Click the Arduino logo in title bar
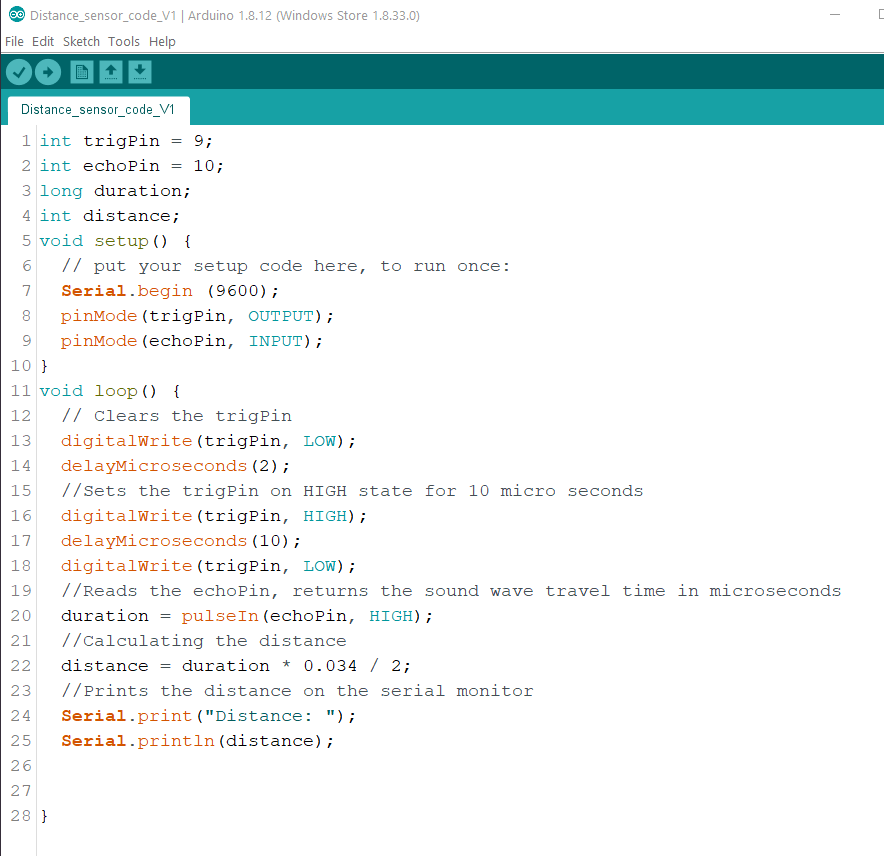The image size is (884, 856). 16,15
